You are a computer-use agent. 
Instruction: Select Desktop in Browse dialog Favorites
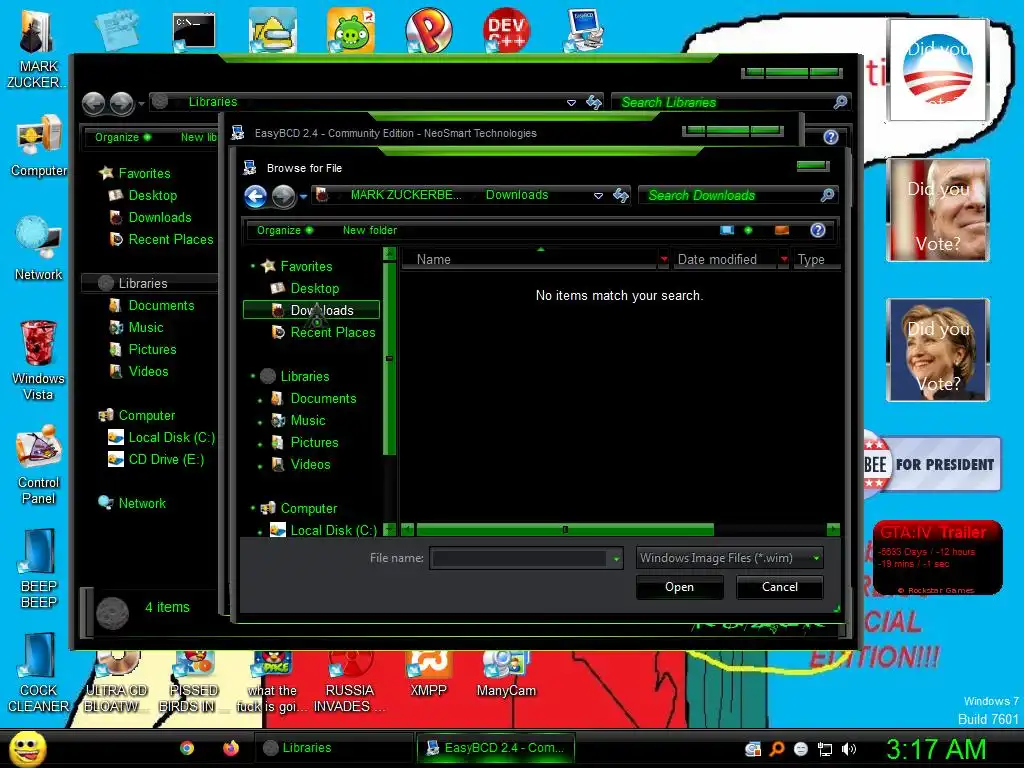pos(314,289)
